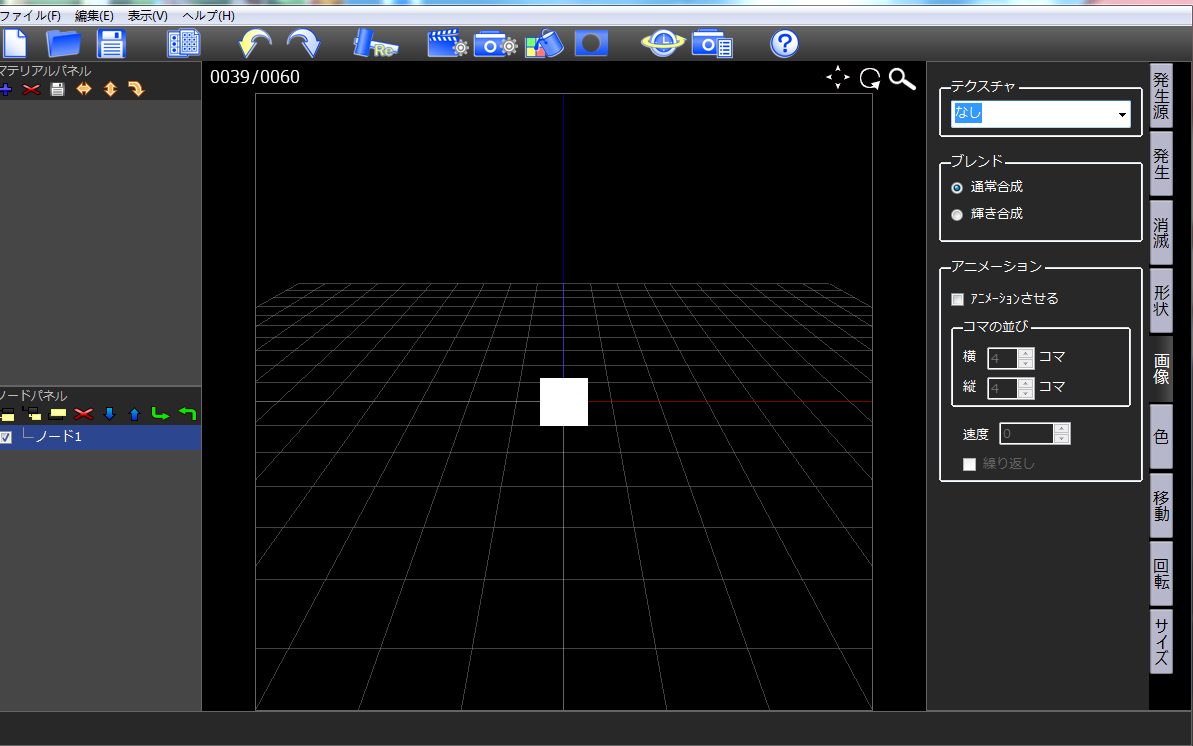Switch to the 色 side tab

(1160, 437)
